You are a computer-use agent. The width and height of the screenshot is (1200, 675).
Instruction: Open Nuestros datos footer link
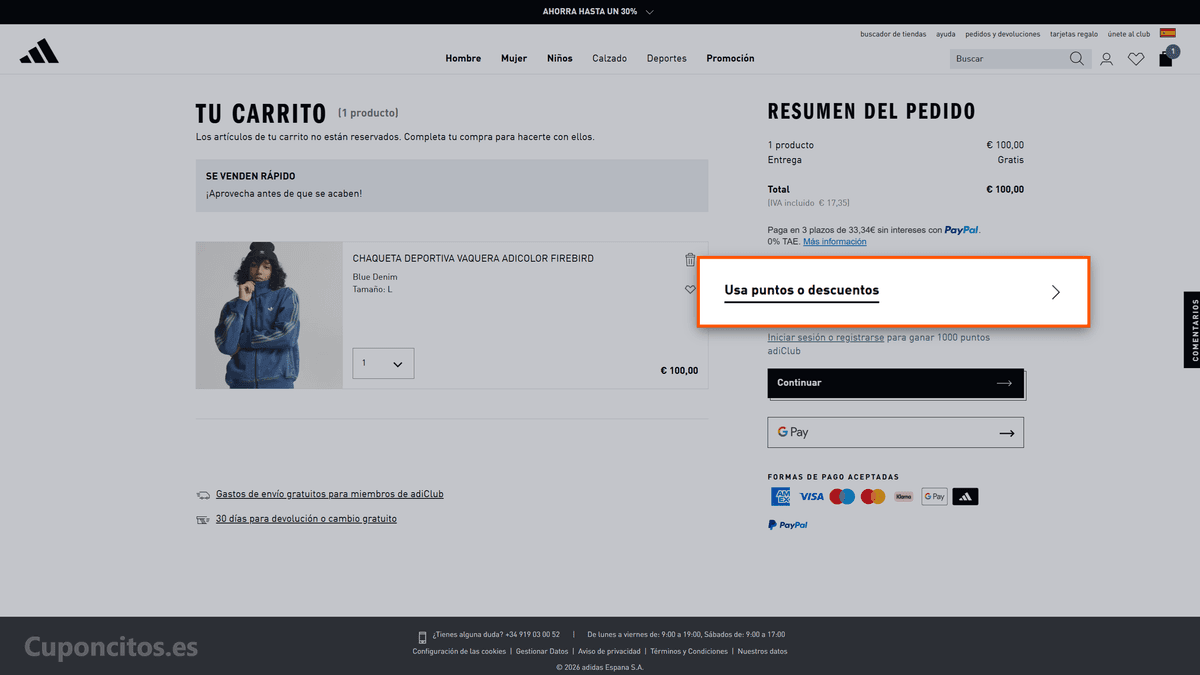coord(762,651)
